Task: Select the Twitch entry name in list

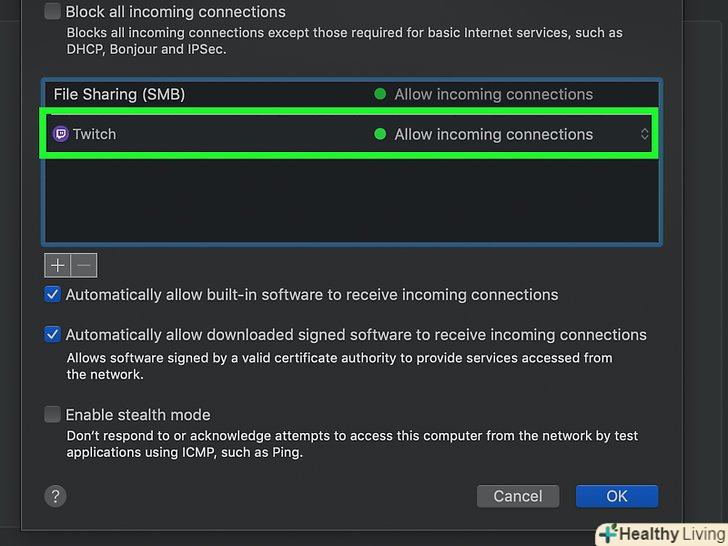Action: coord(94,134)
